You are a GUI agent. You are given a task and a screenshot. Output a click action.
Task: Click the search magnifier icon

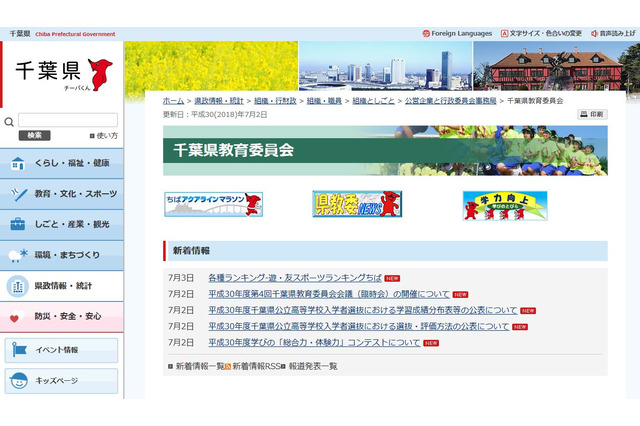click(x=9, y=122)
